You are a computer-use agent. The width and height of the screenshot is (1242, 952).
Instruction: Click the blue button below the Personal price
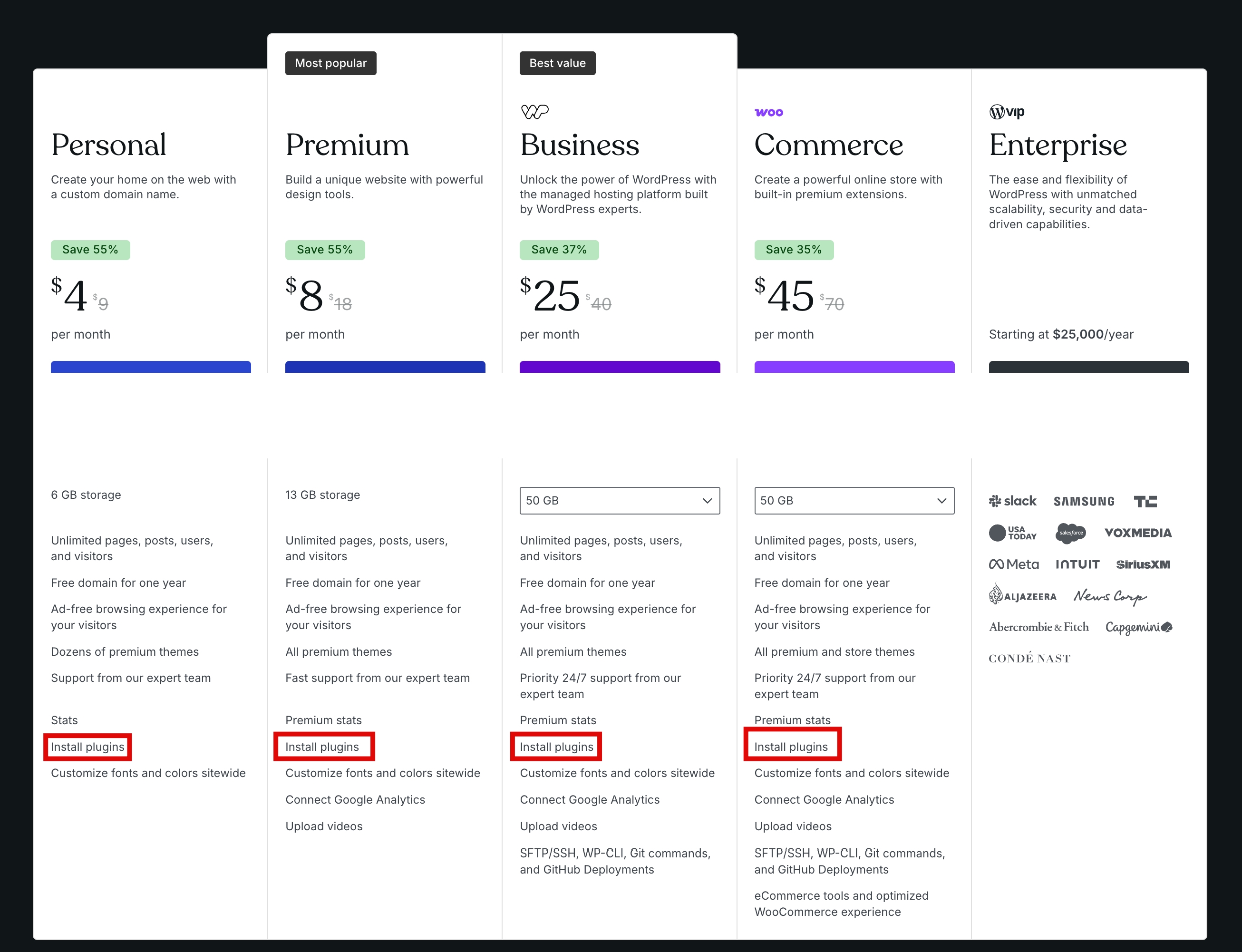[151, 367]
